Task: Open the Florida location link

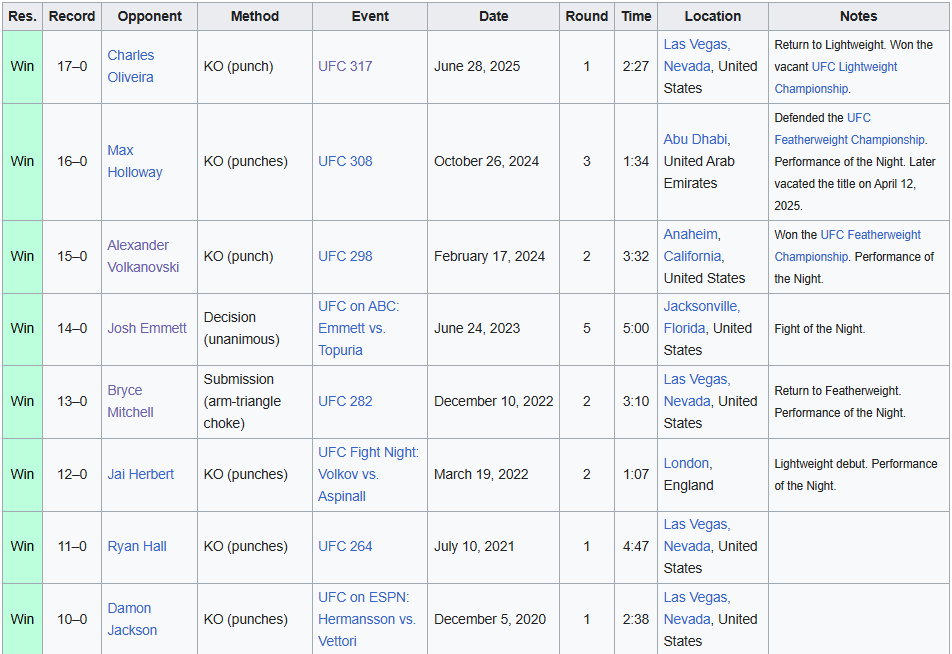Action: tap(684, 329)
